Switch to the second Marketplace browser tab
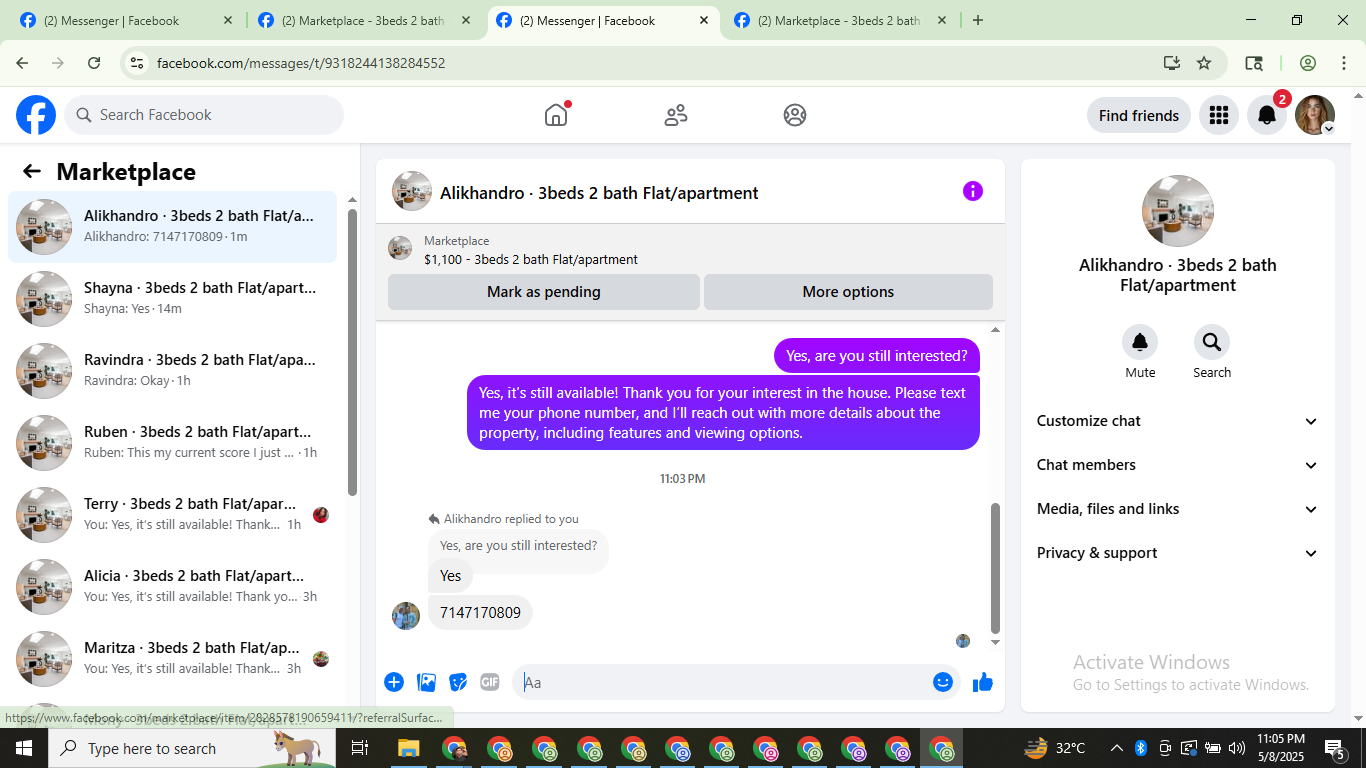The width and height of the screenshot is (1366, 768). (x=362, y=20)
